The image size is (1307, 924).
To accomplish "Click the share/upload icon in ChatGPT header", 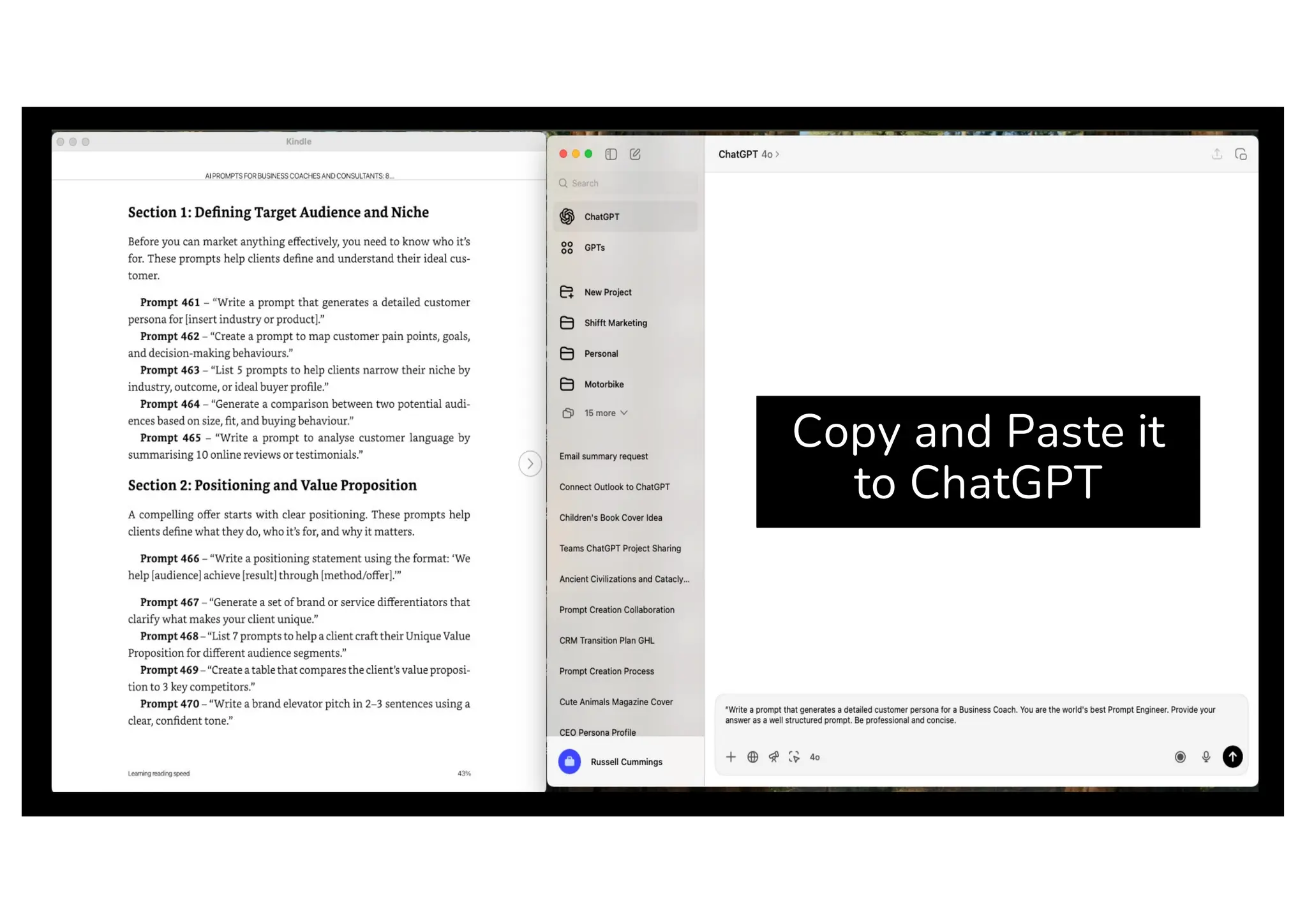I will tap(1217, 154).
